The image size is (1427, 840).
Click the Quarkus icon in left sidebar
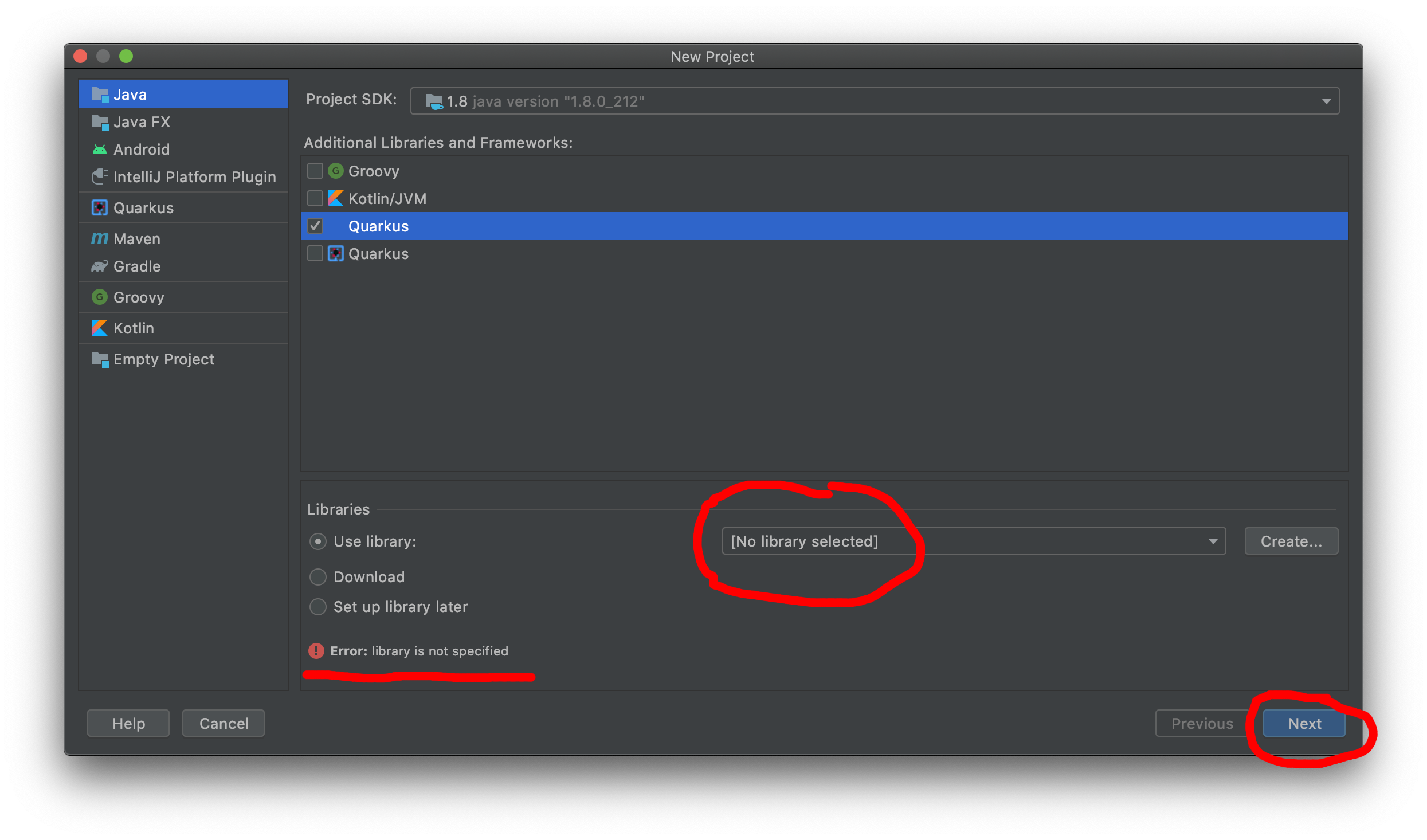pos(100,207)
